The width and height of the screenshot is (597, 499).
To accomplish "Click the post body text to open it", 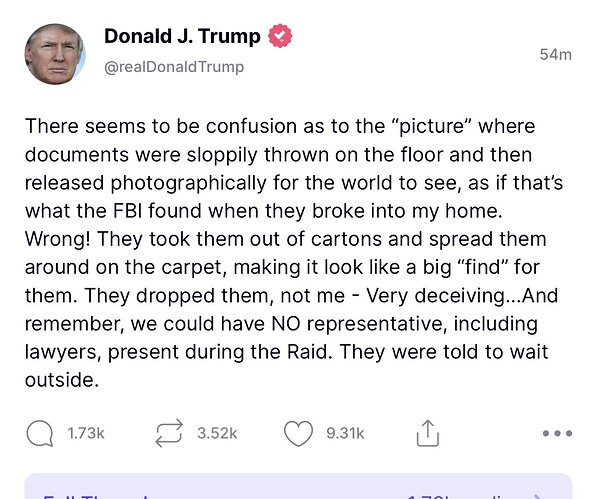I will pos(294,253).
